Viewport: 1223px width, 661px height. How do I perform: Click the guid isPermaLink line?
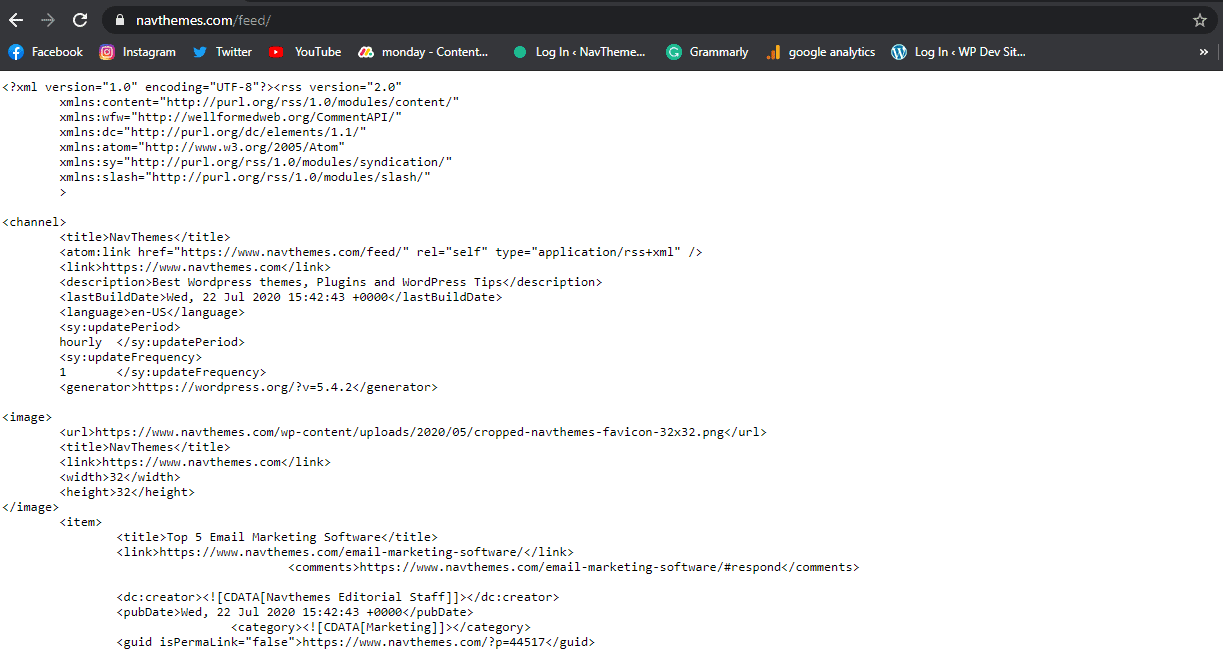[356, 642]
